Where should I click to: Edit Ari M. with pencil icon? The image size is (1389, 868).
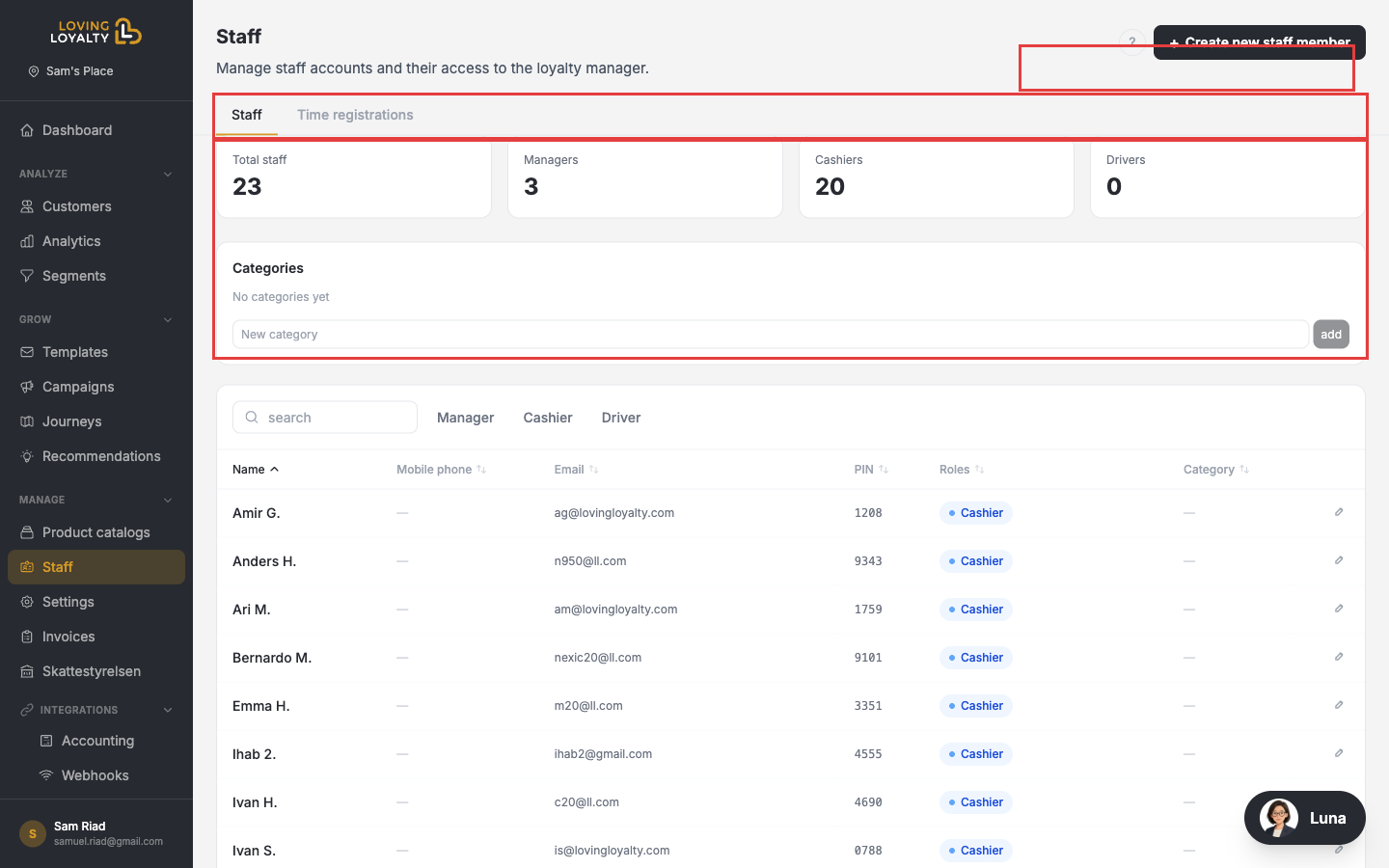[x=1339, y=609]
